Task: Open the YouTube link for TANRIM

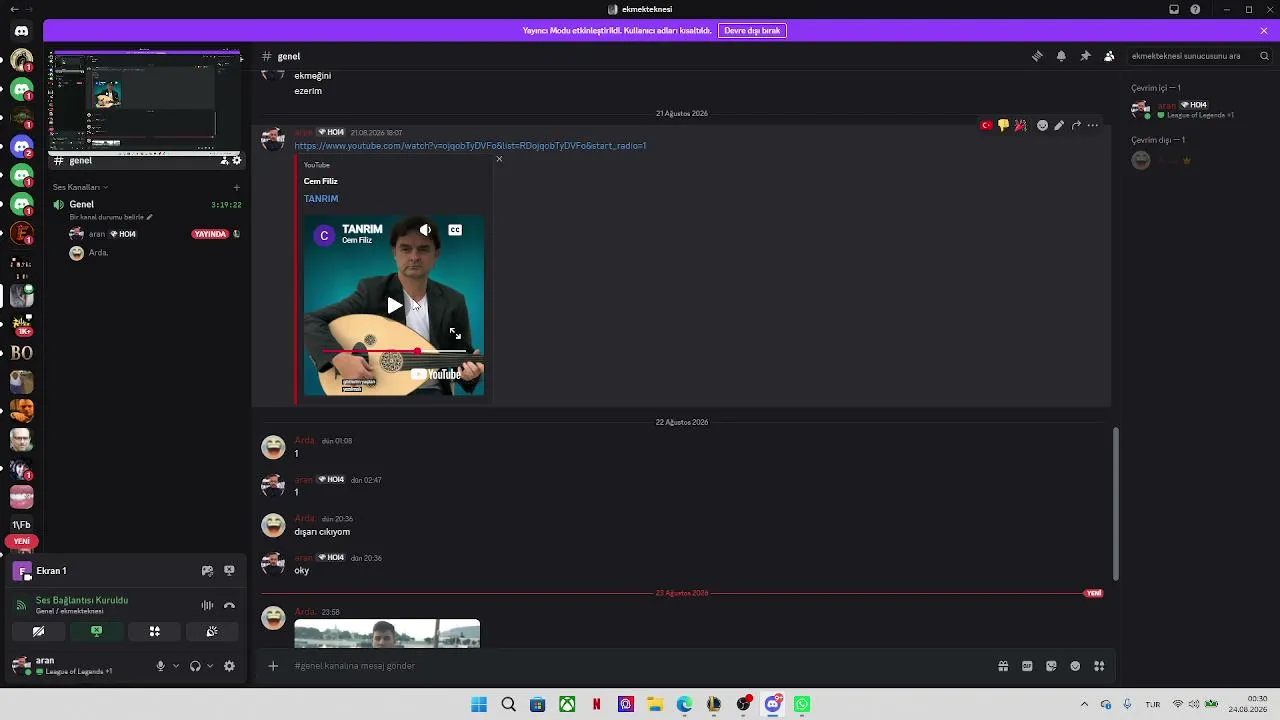Action: tap(470, 146)
